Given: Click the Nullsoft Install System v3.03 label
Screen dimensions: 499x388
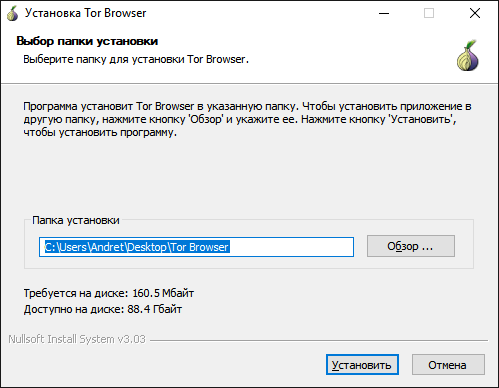Looking at the screenshot, I should 77,339.
